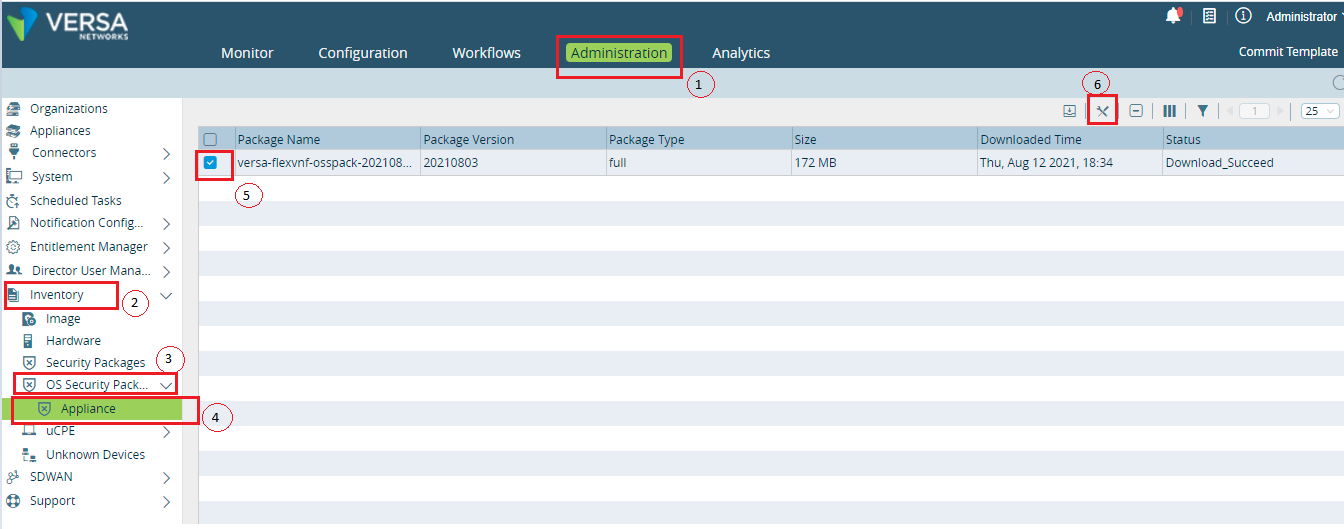
Task: Switch to the Analytics tab
Action: [741, 53]
